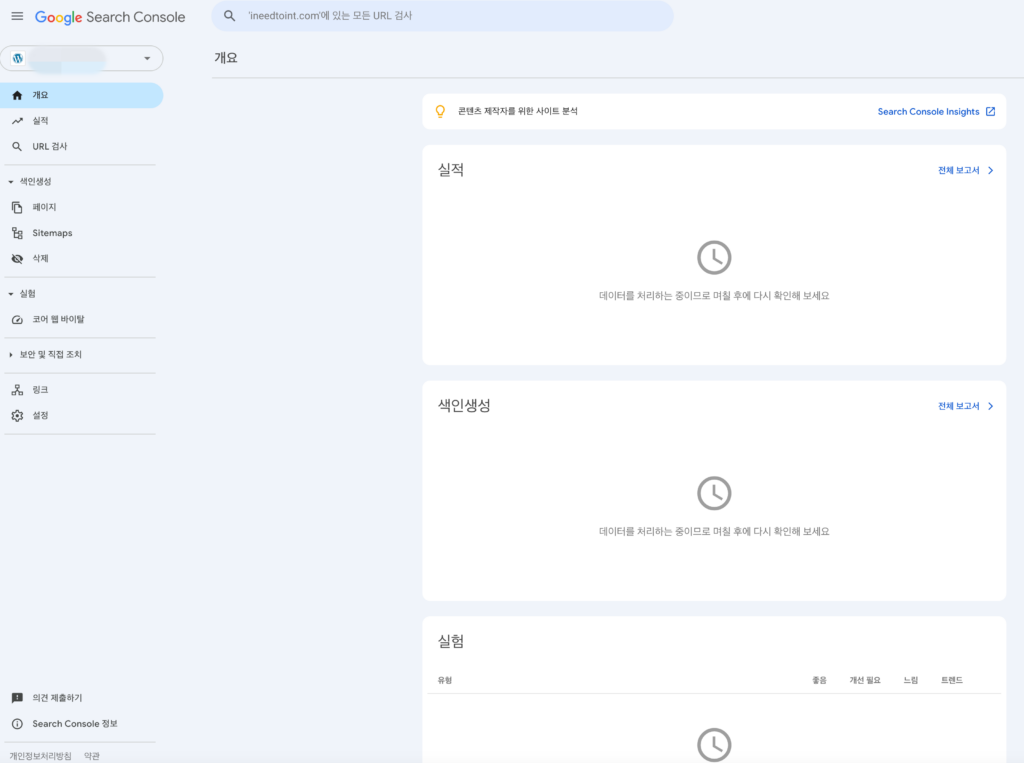Click the 실험 card heading

[451, 641]
